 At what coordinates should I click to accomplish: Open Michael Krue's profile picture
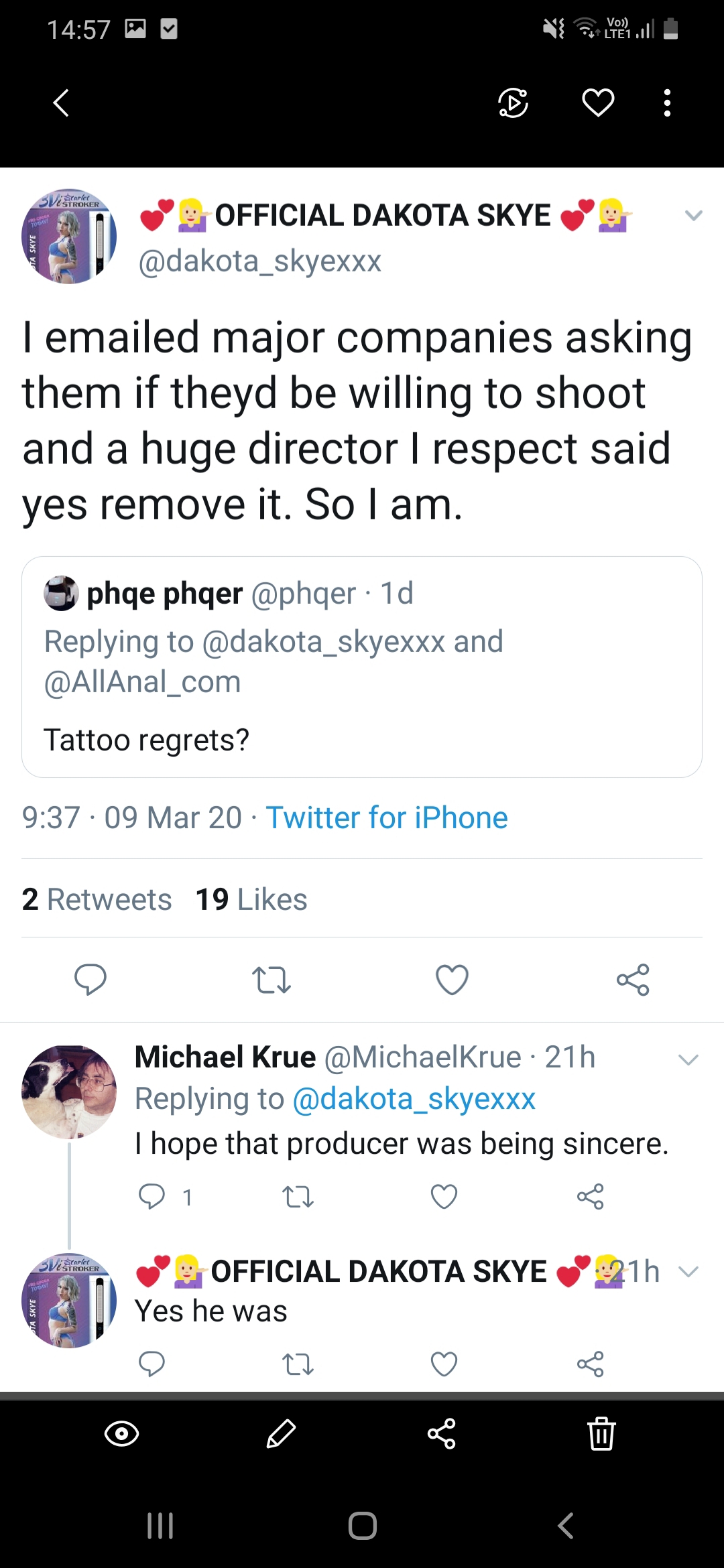[x=69, y=1092]
